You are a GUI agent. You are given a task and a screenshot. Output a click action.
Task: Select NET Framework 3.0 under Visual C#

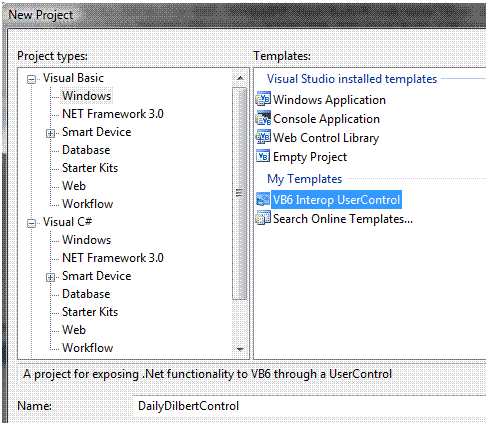[113, 258]
